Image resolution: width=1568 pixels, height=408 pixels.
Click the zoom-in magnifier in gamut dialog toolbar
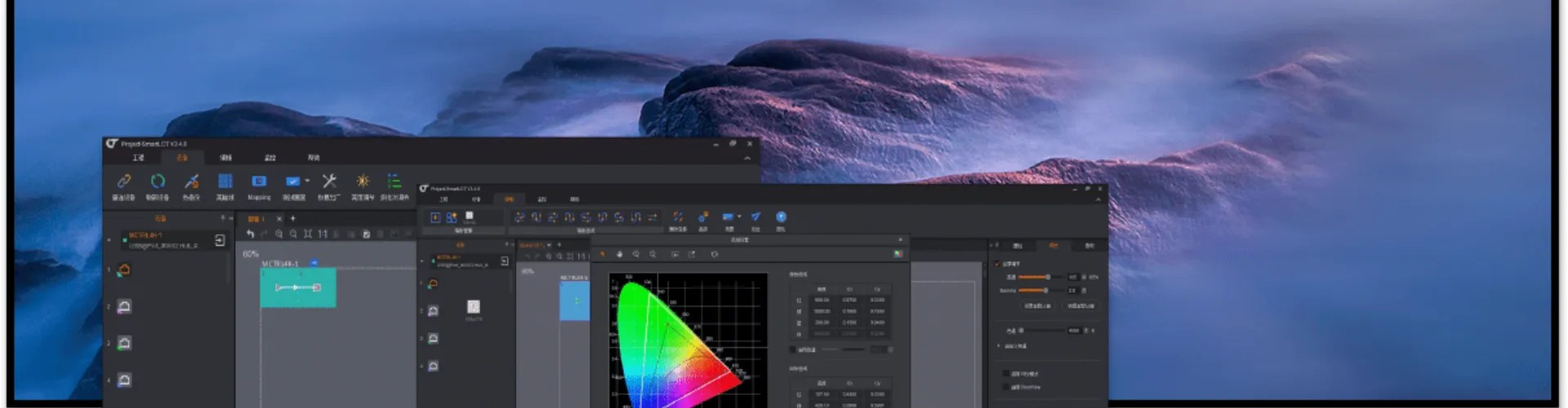click(636, 255)
